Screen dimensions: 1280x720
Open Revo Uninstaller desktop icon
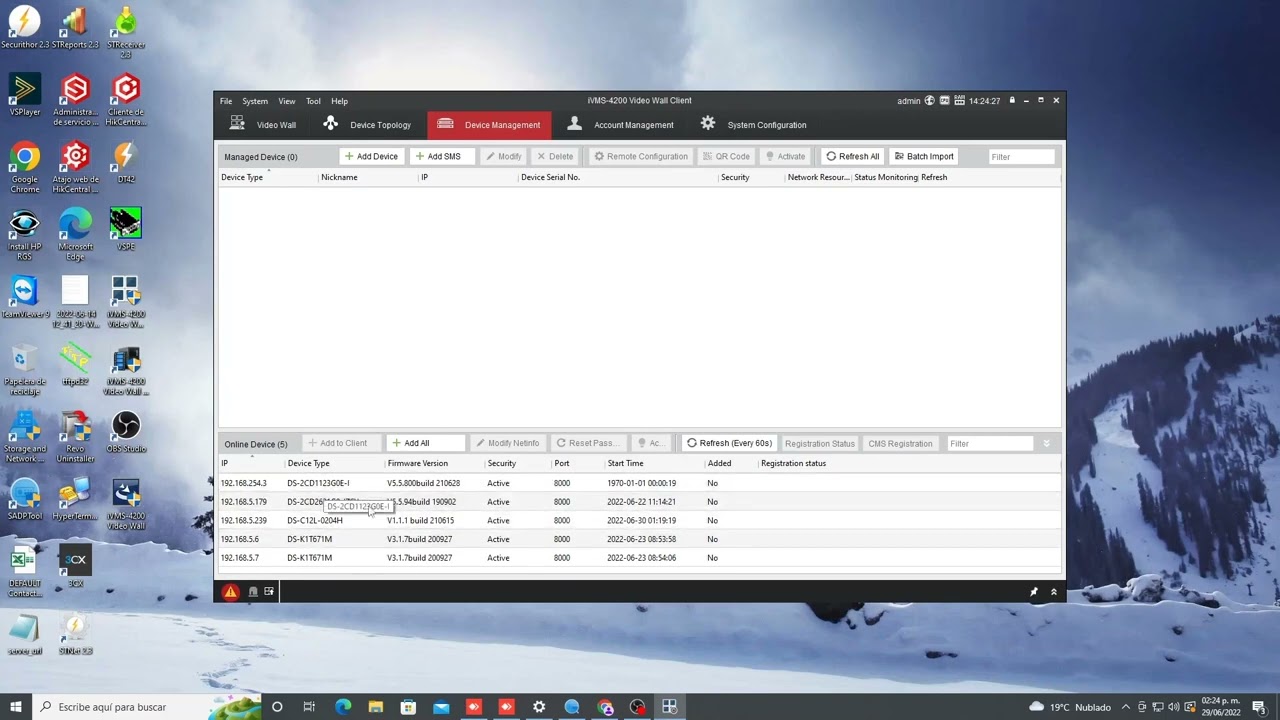point(75,436)
